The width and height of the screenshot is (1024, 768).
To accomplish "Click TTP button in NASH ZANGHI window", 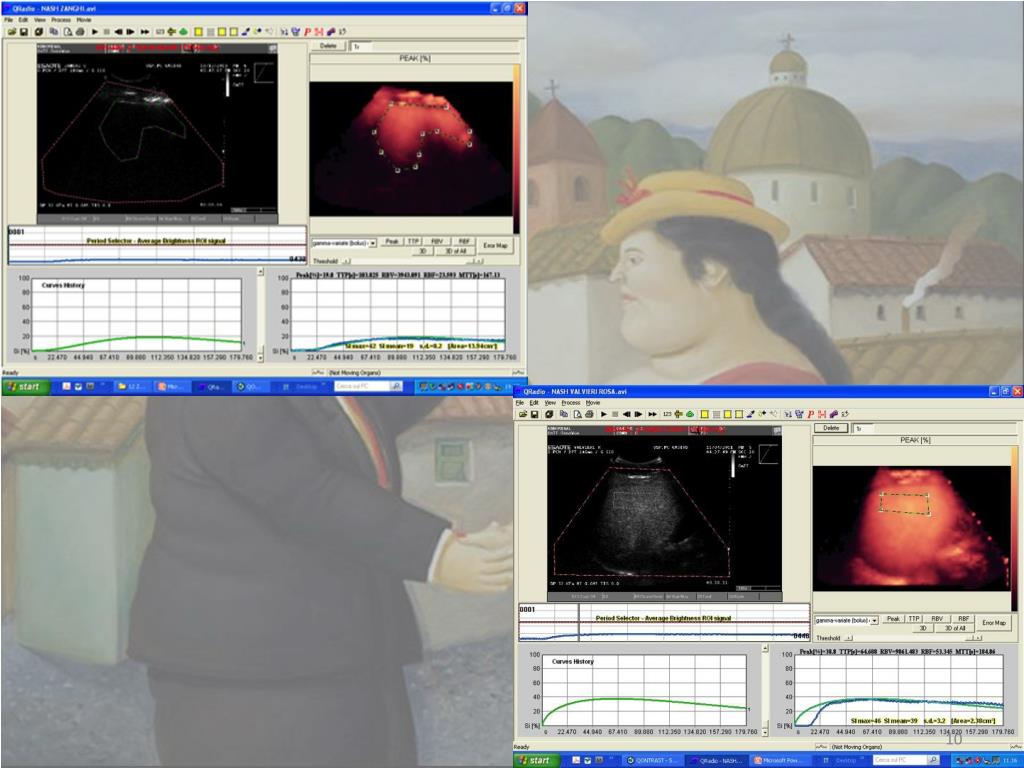I will [414, 241].
